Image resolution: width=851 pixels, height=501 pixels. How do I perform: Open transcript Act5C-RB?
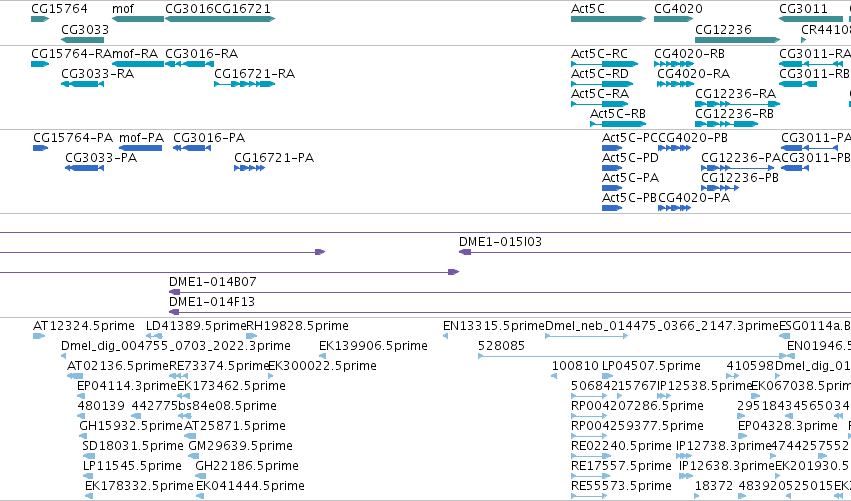pos(618,114)
